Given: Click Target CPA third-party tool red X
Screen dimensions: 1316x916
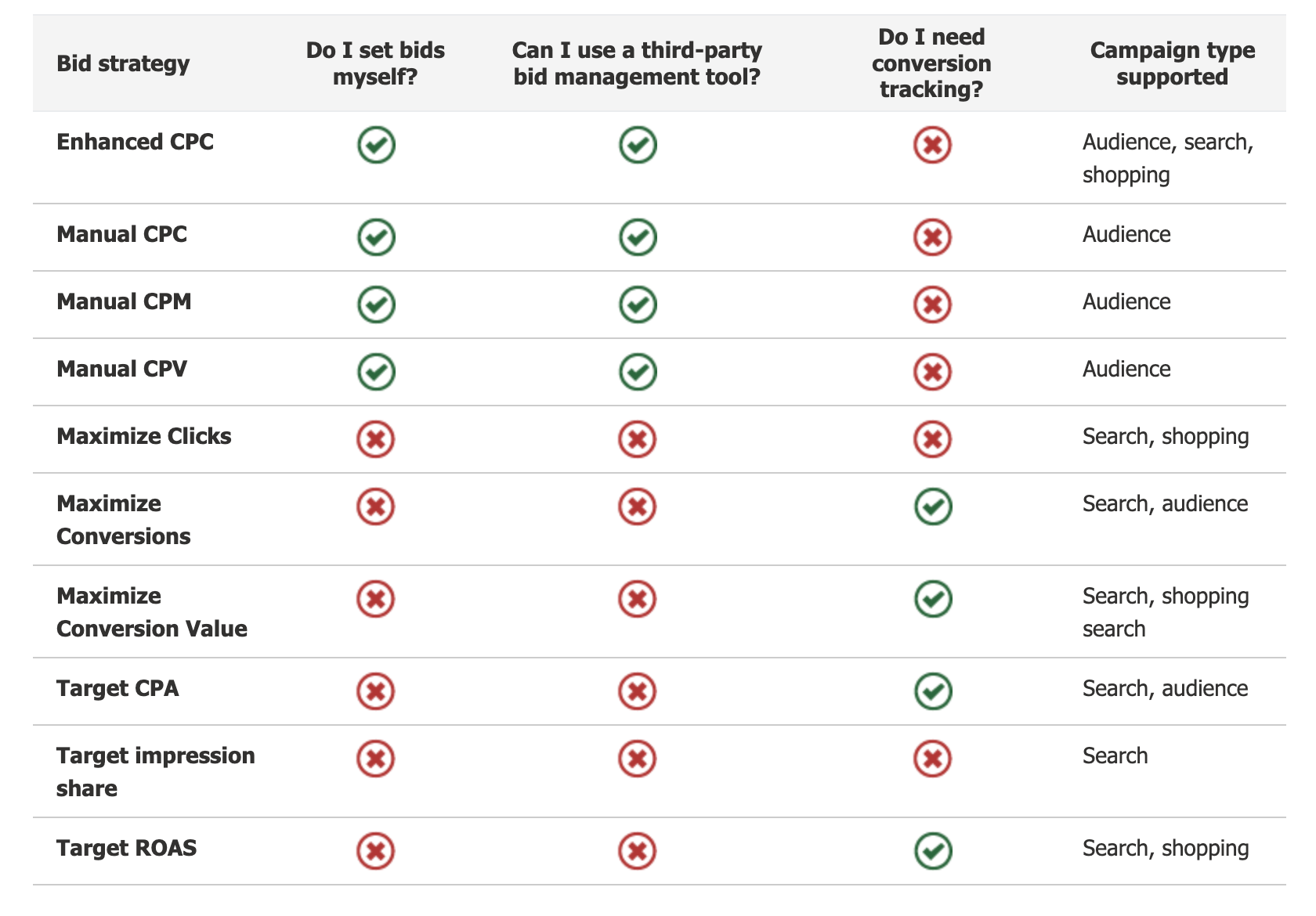Looking at the screenshot, I should [638, 692].
